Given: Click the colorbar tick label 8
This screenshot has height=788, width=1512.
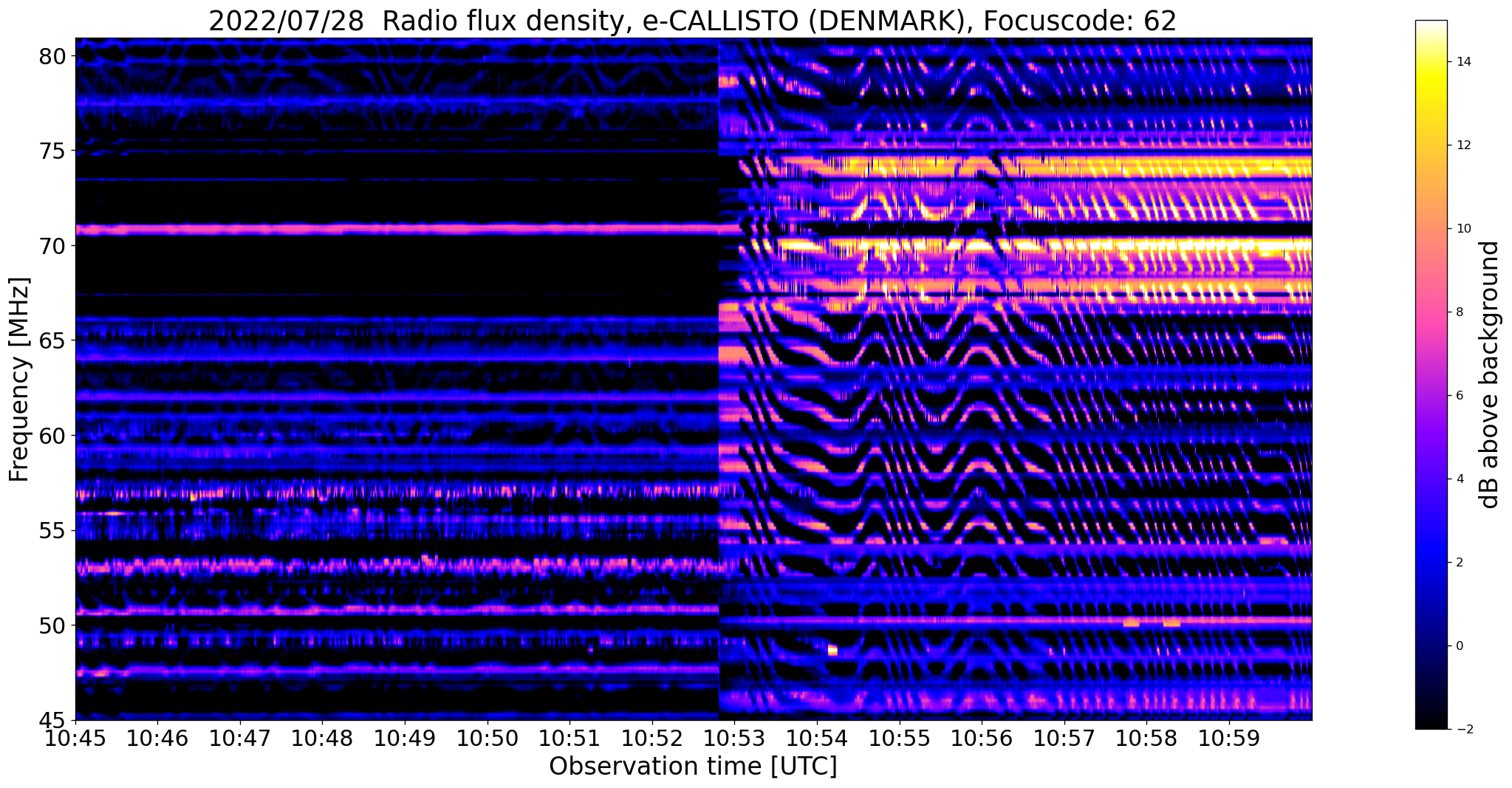Looking at the screenshot, I should pyautogui.click(x=1459, y=312).
